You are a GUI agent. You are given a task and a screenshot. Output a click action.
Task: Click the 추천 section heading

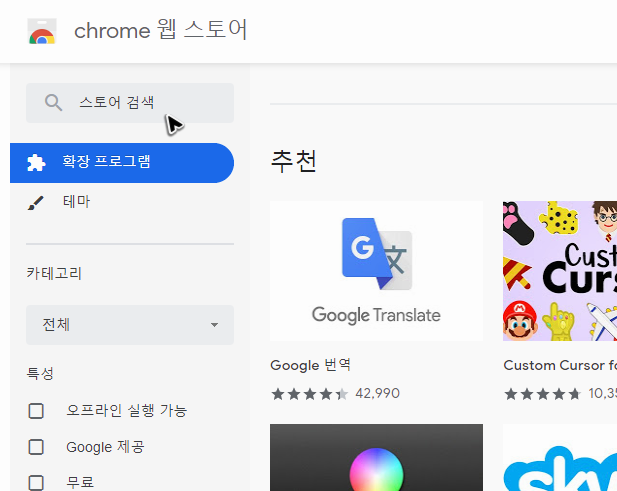(x=294, y=161)
